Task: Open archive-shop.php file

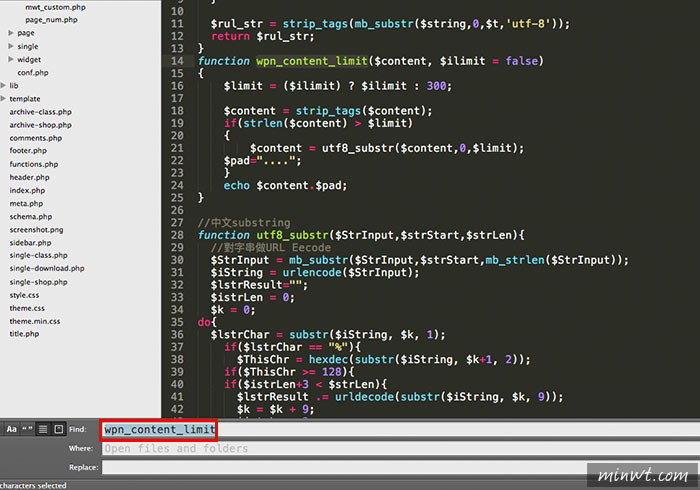Action: [41, 125]
